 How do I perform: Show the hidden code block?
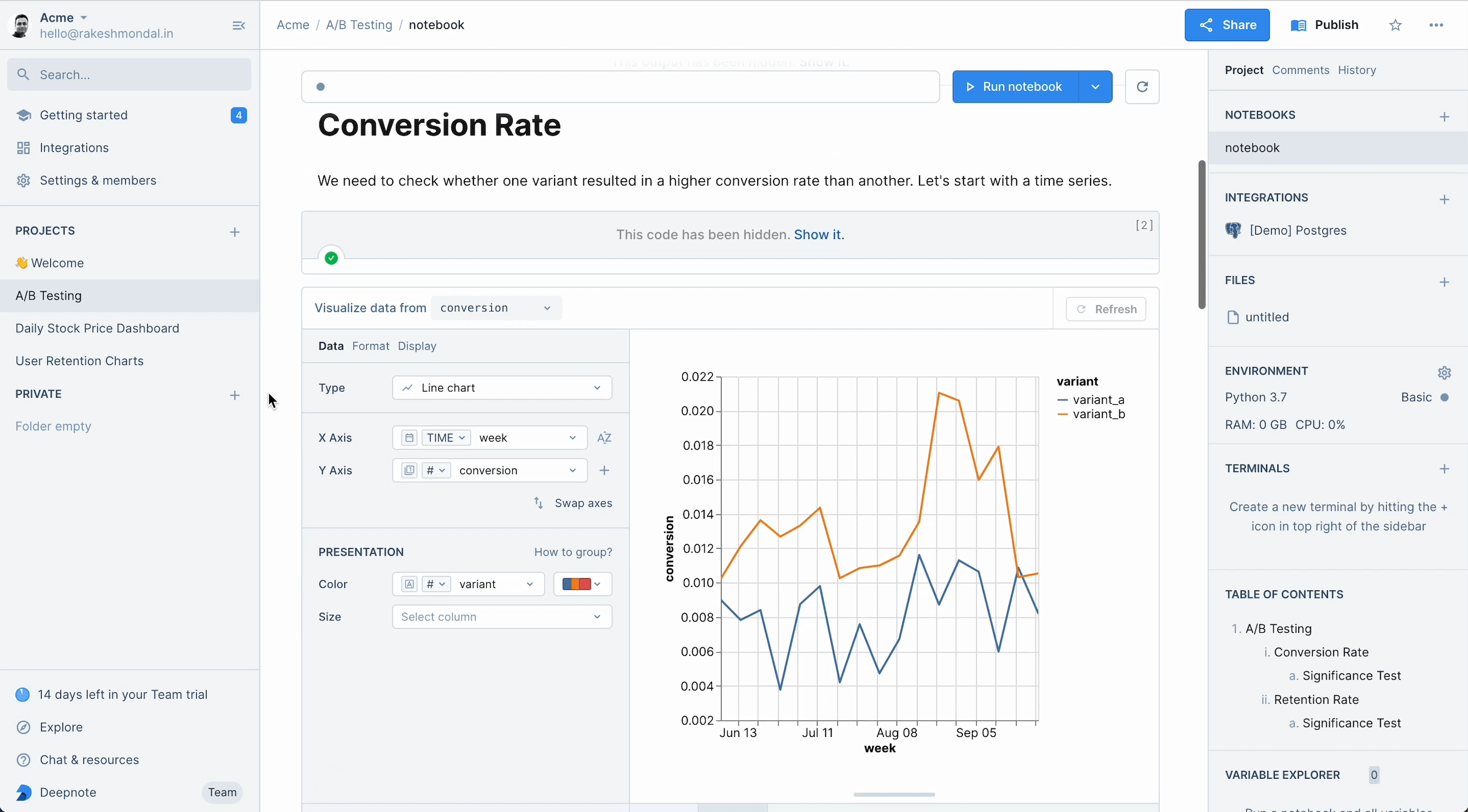818,235
